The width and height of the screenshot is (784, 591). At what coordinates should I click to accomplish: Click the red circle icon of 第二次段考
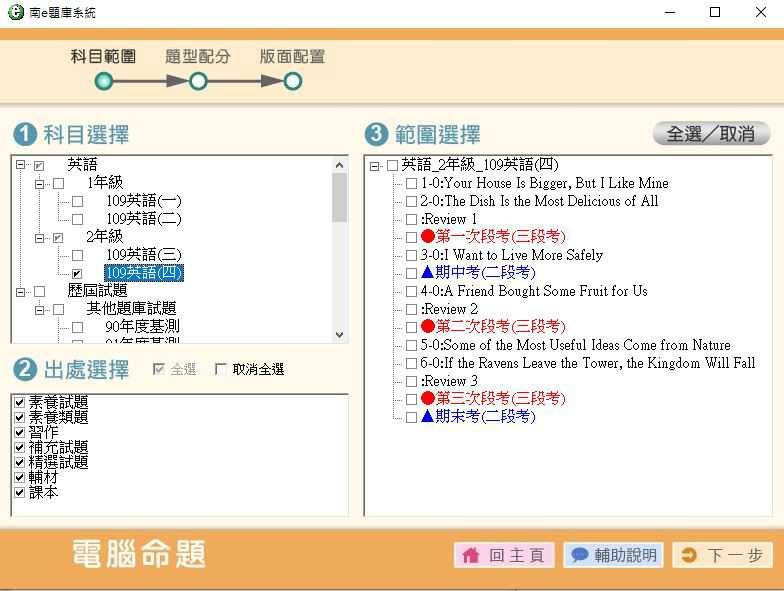(x=428, y=326)
